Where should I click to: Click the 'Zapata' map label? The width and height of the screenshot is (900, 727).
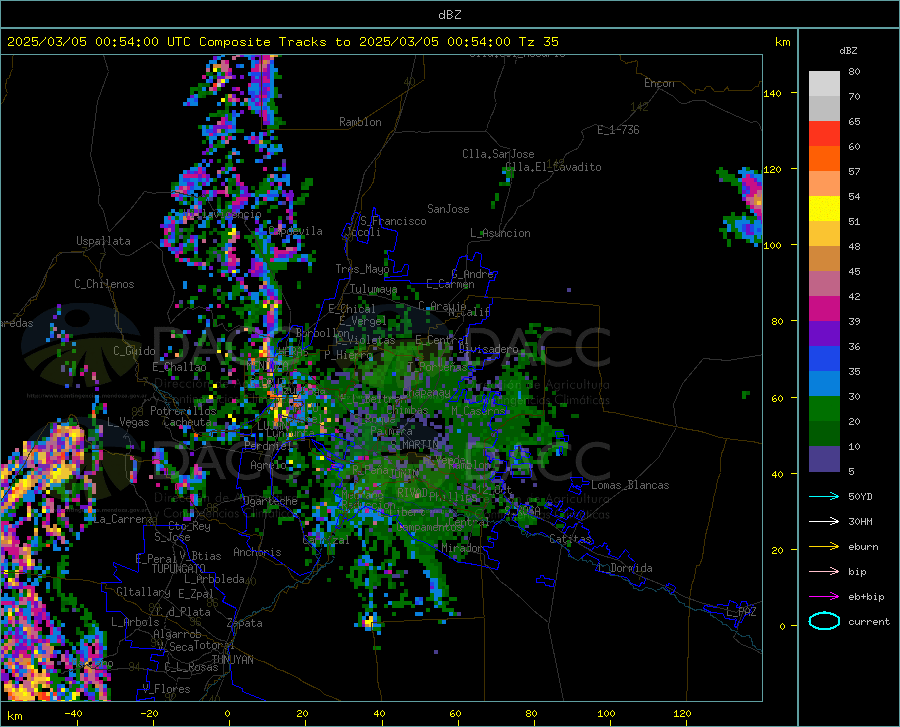click(x=245, y=623)
